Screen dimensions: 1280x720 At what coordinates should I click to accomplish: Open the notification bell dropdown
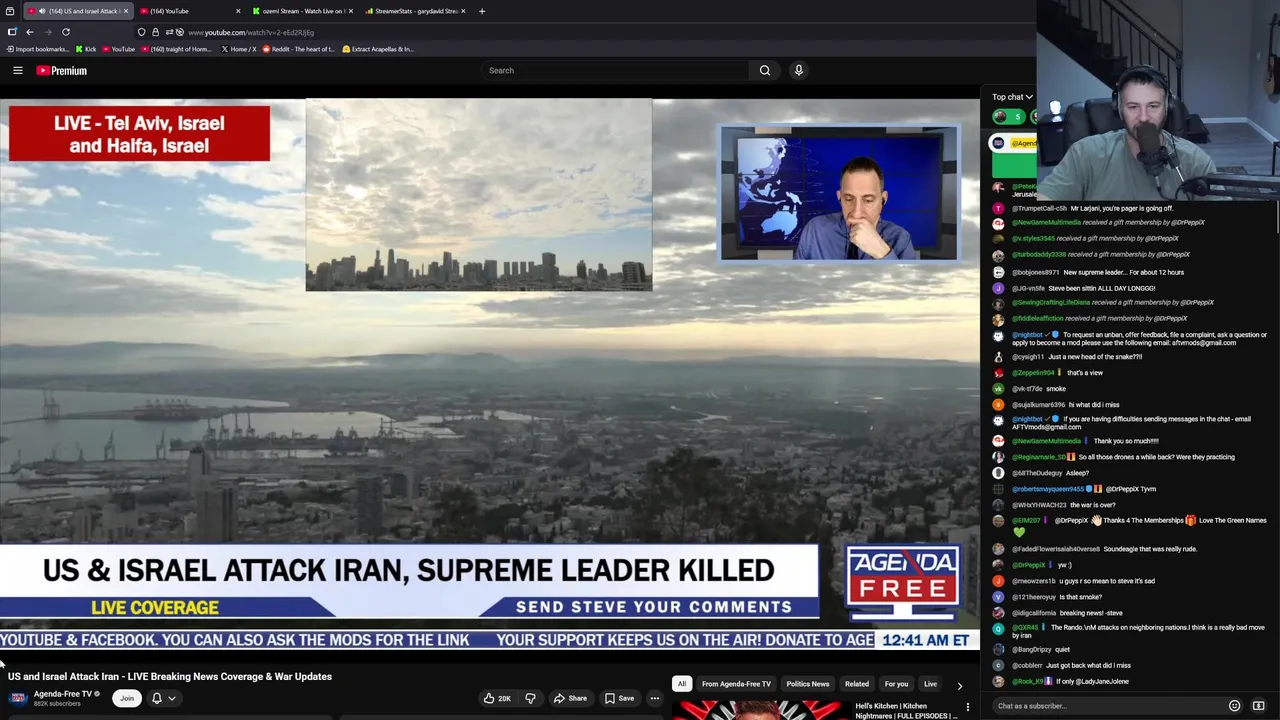click(163, 698)
